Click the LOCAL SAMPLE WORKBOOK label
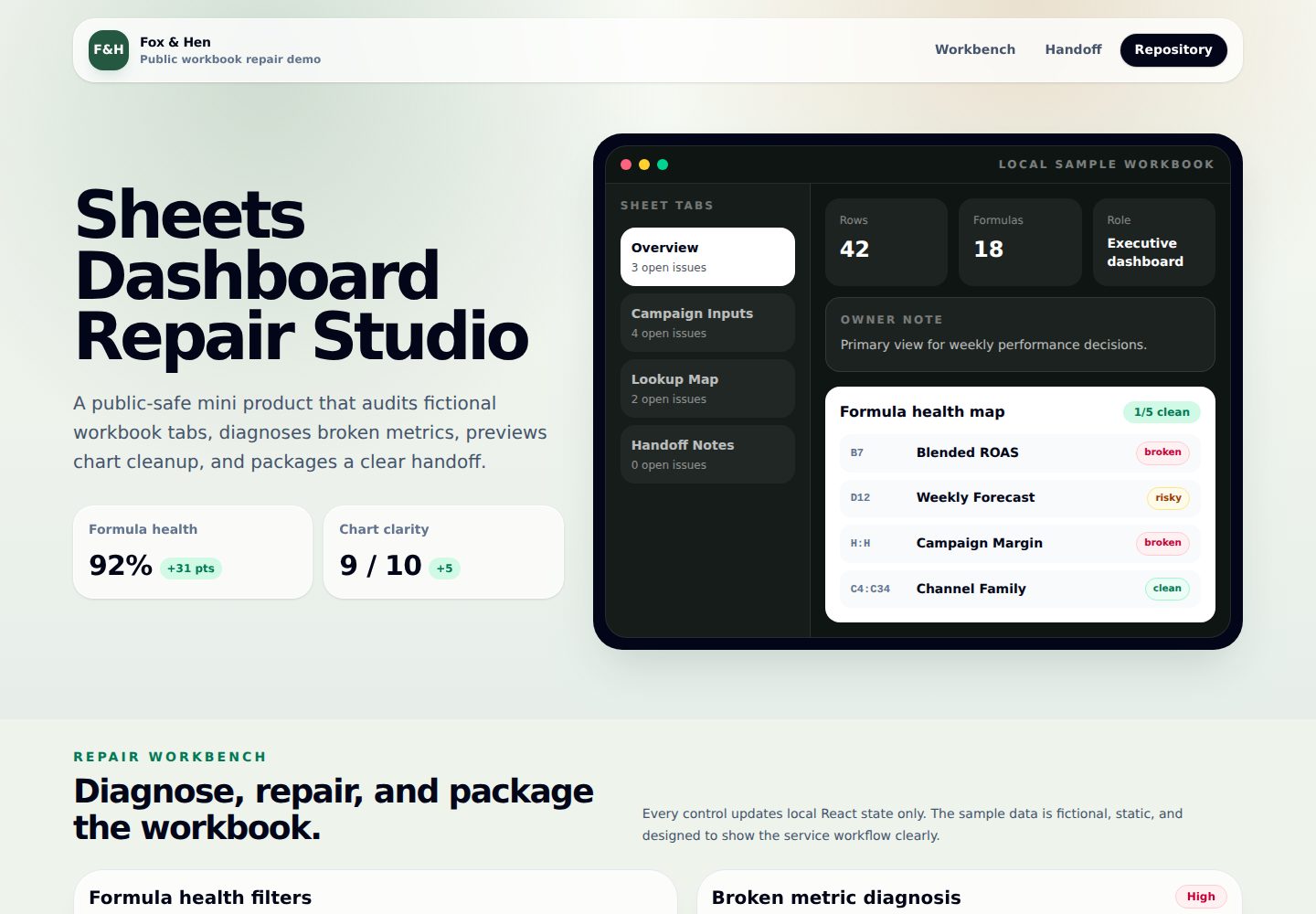Screen dimensions: 1316x914 click(x=1107, y=165)
